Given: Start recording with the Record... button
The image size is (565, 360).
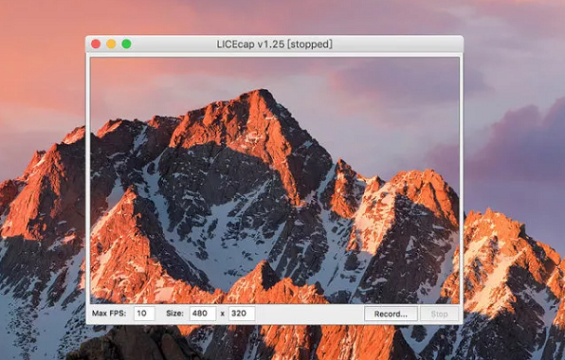Looking at the screenshot, I should [x=391, y=314].
